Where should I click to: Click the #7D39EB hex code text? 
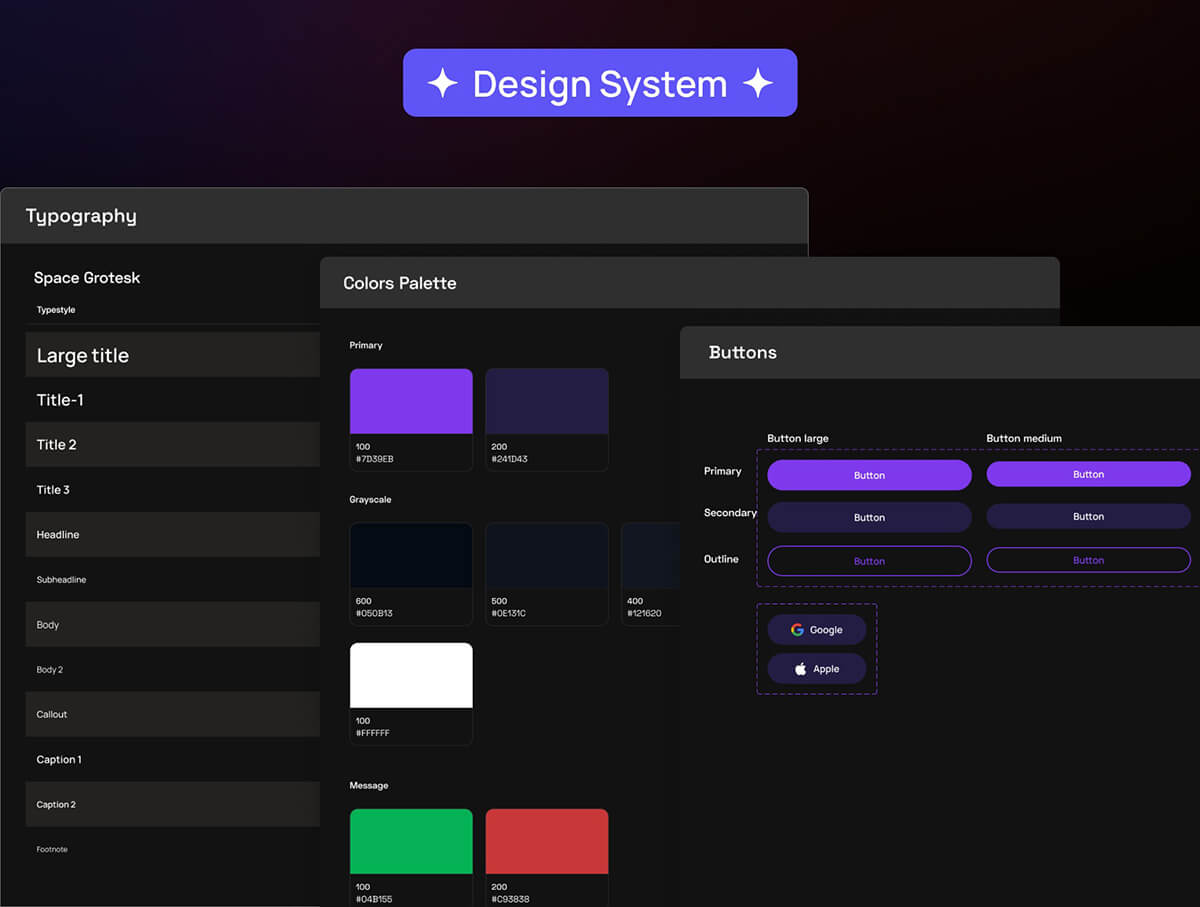[x=374, y=459]
